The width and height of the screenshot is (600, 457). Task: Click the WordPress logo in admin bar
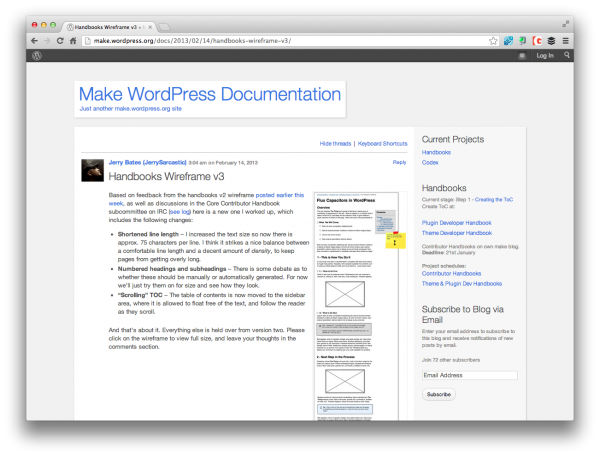point(36,56)
